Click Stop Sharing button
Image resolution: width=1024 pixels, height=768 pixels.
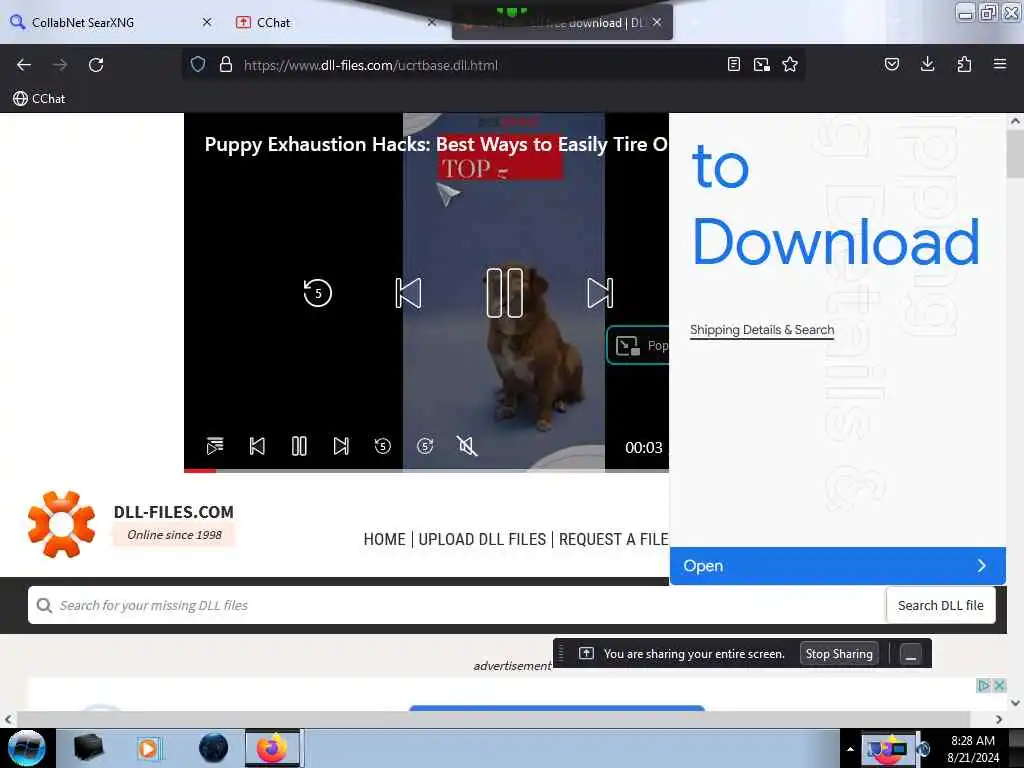click(839, 654)
